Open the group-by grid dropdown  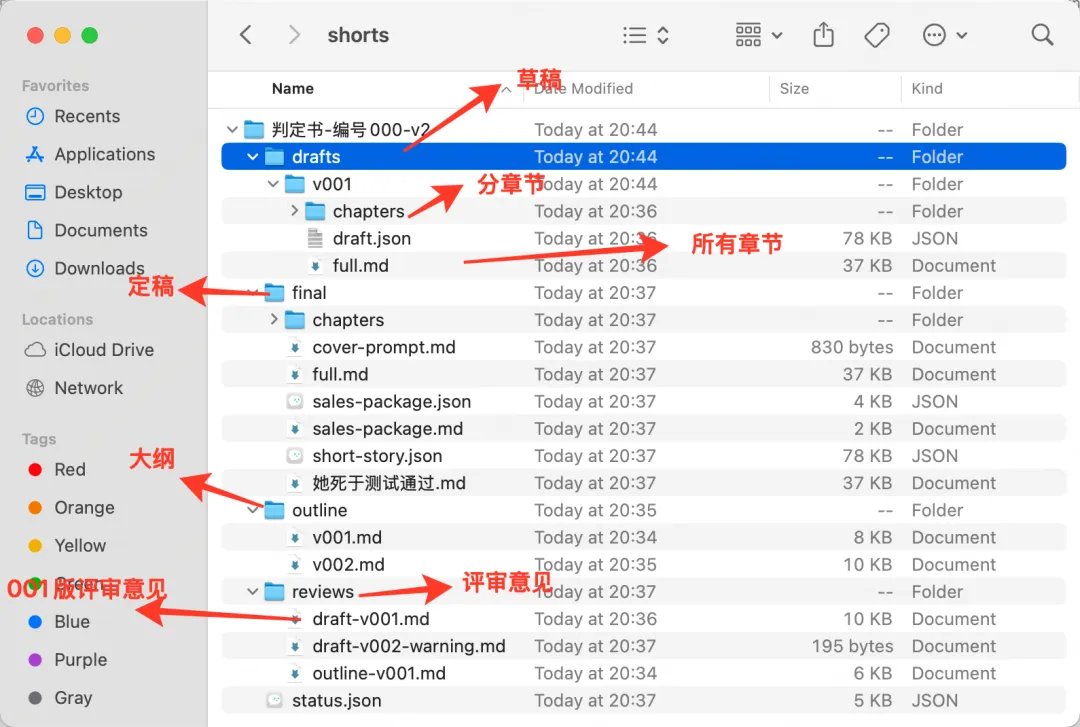point(758,35)
